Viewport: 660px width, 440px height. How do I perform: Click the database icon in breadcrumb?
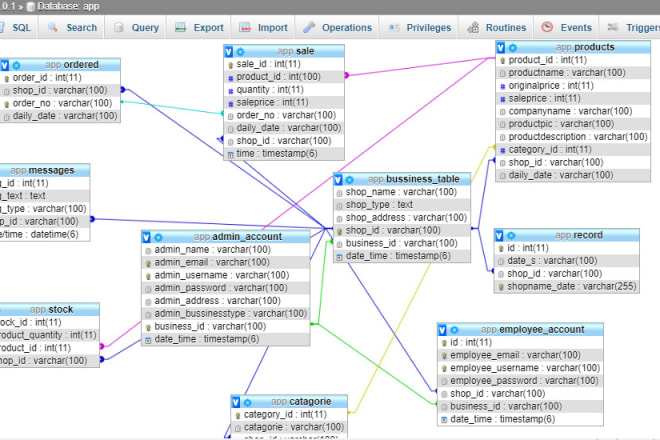[x=30, y=6]
